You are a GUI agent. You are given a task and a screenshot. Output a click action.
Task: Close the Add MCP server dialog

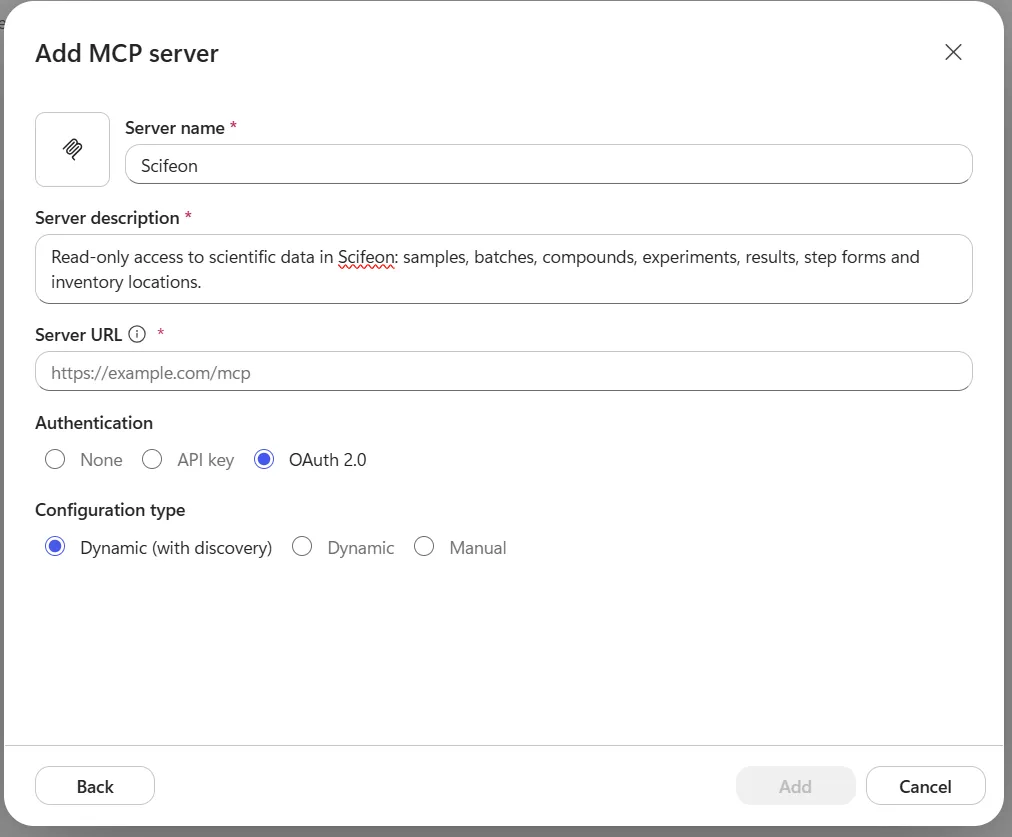pyautogui.click(x=953, y=52)
